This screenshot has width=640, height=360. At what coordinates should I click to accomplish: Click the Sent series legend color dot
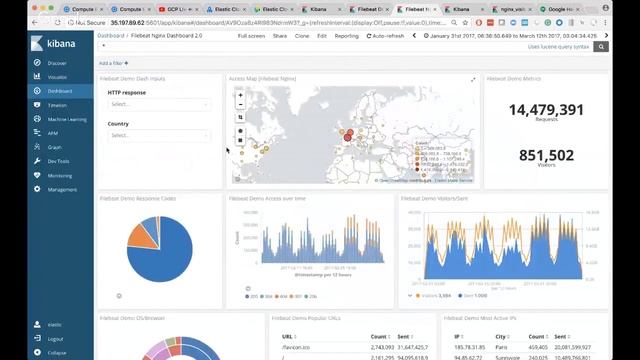(460, 296)
